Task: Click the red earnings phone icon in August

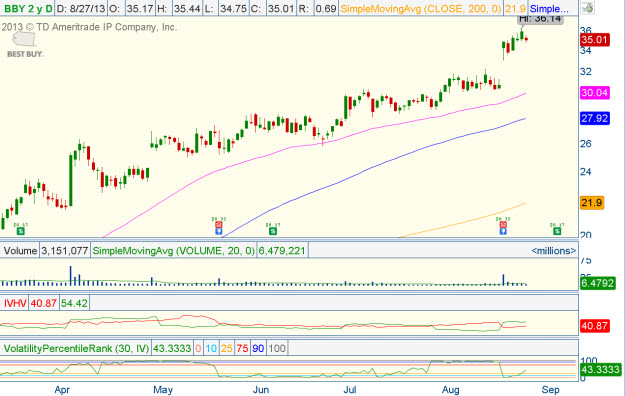Action: 503,225
